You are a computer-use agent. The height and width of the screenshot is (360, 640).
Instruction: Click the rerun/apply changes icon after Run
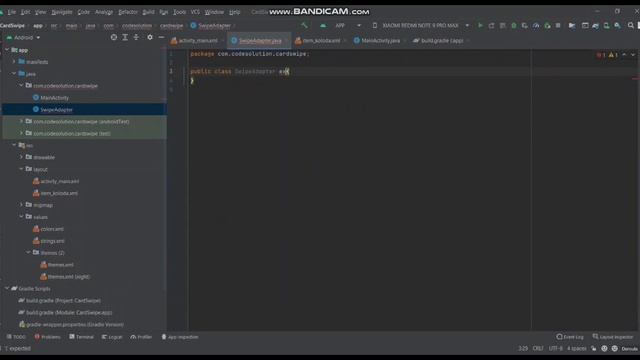(491, 25)
